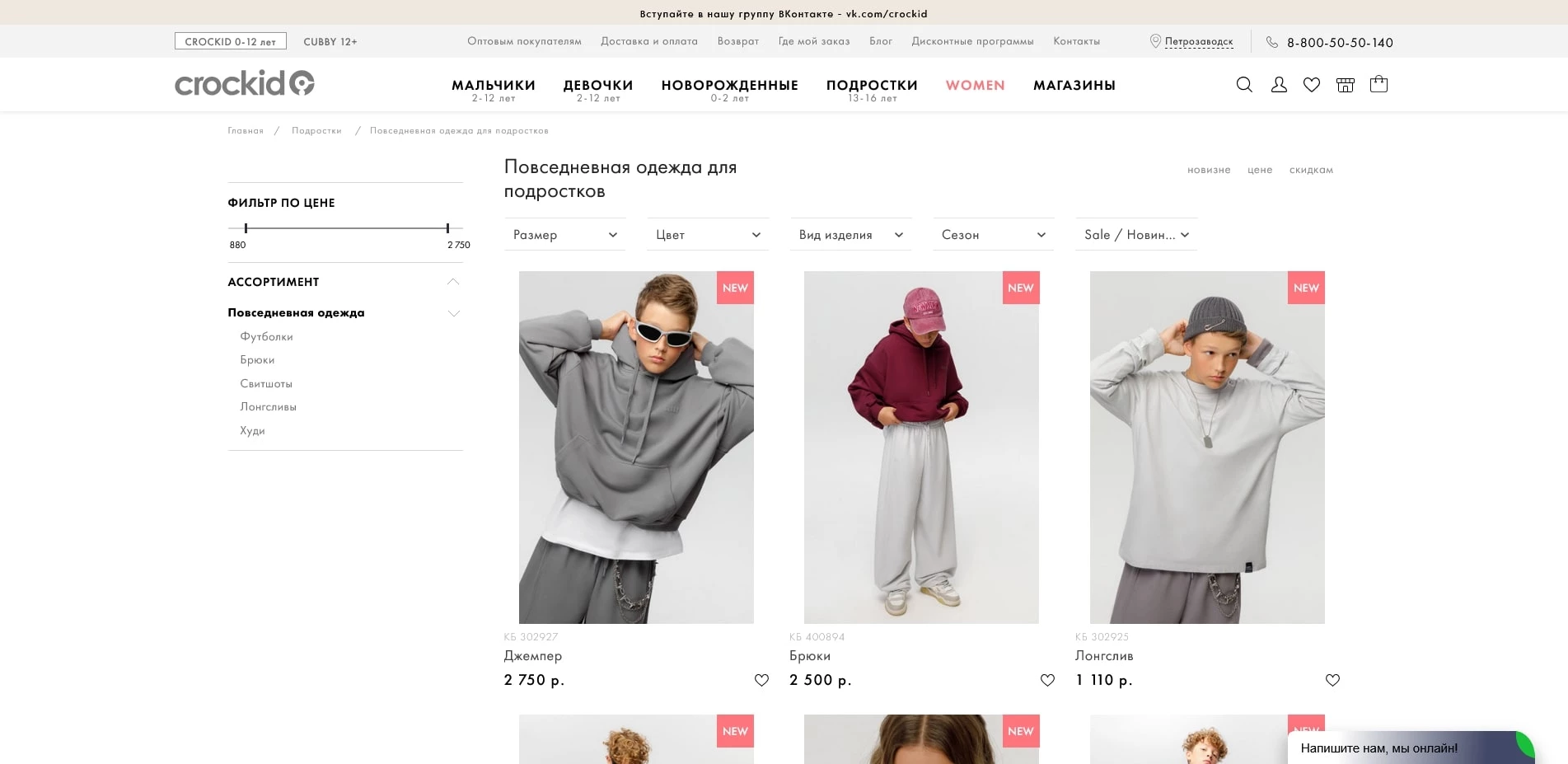Open favorites heart icon in header

pyautogui.click(x=1312, y=84)
